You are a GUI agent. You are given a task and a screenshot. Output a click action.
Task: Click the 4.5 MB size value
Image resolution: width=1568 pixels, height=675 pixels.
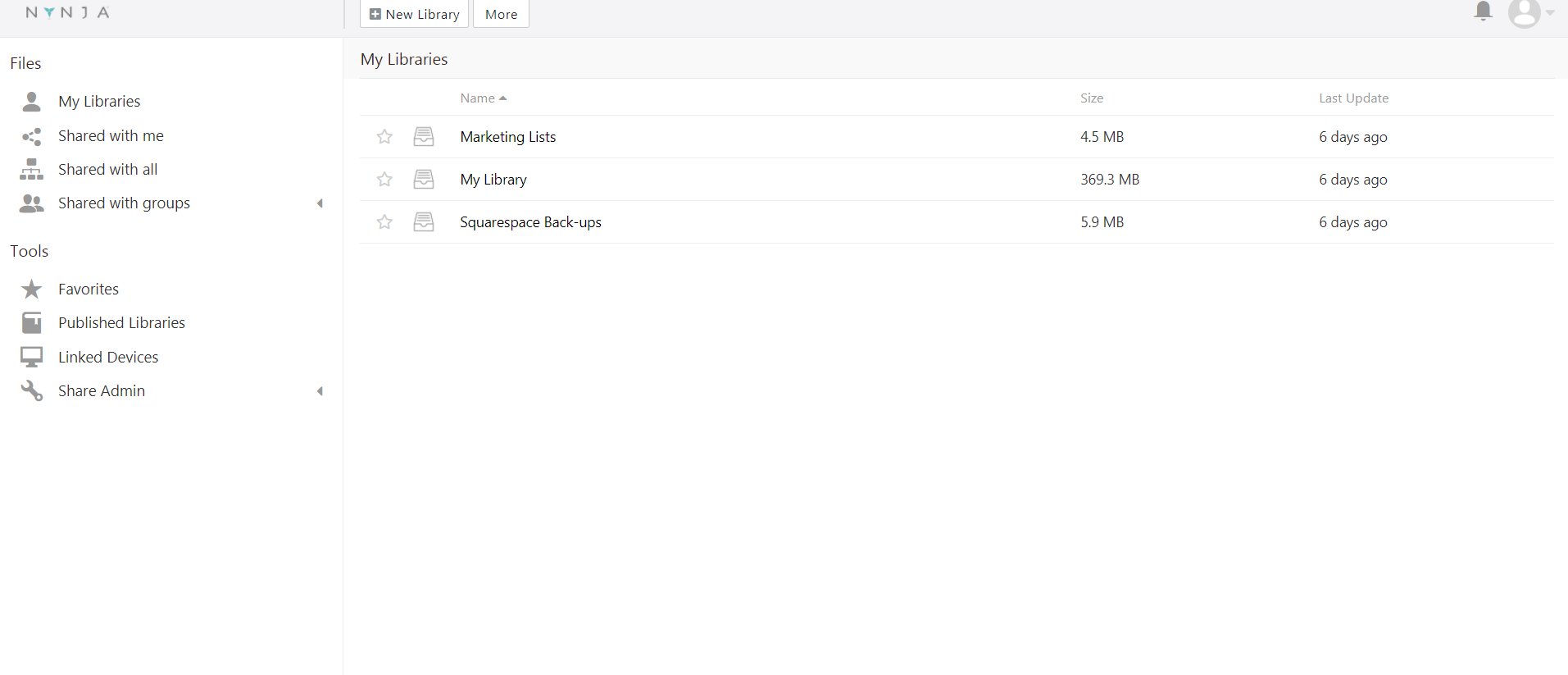[x=1102, y=137]
